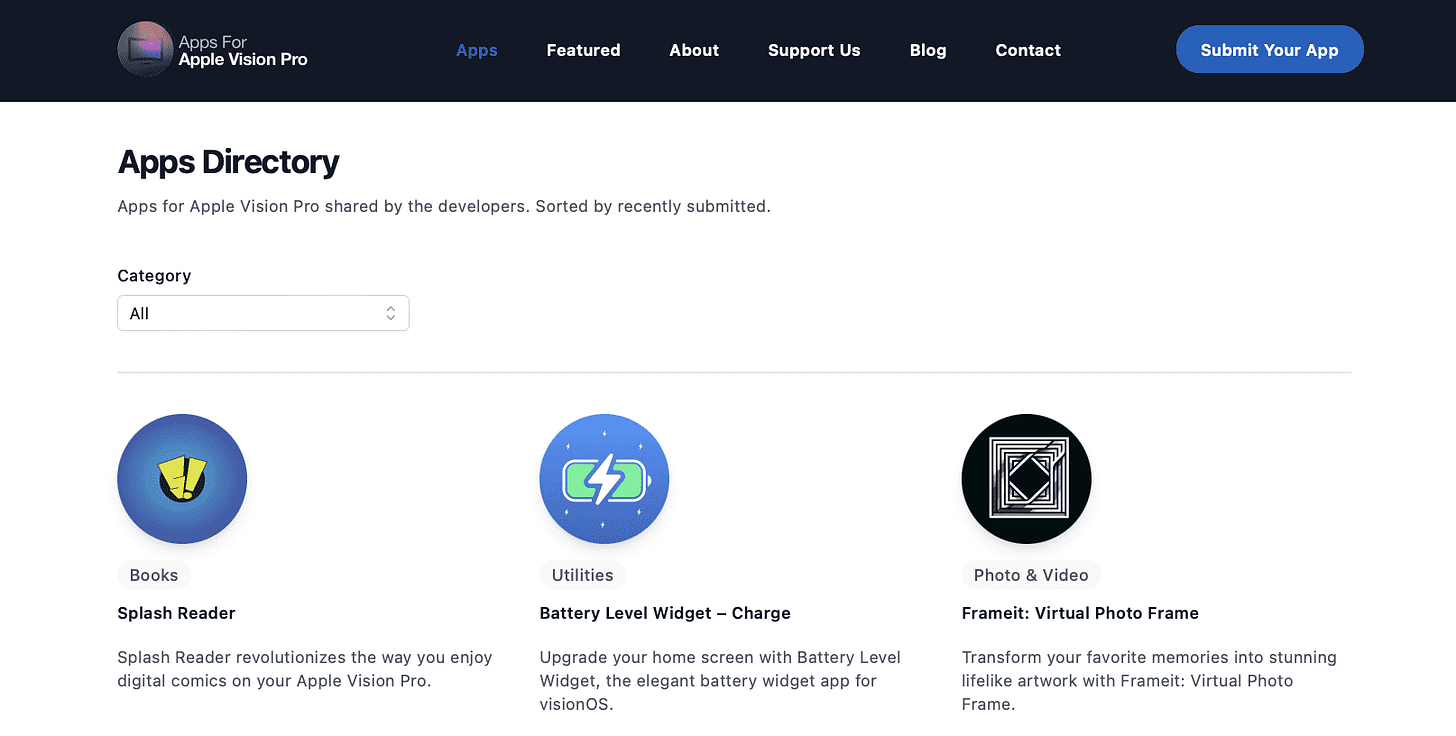Select Support Us in the navigation bar
This screenshot has height=736, width=1456.
(814, 50)
